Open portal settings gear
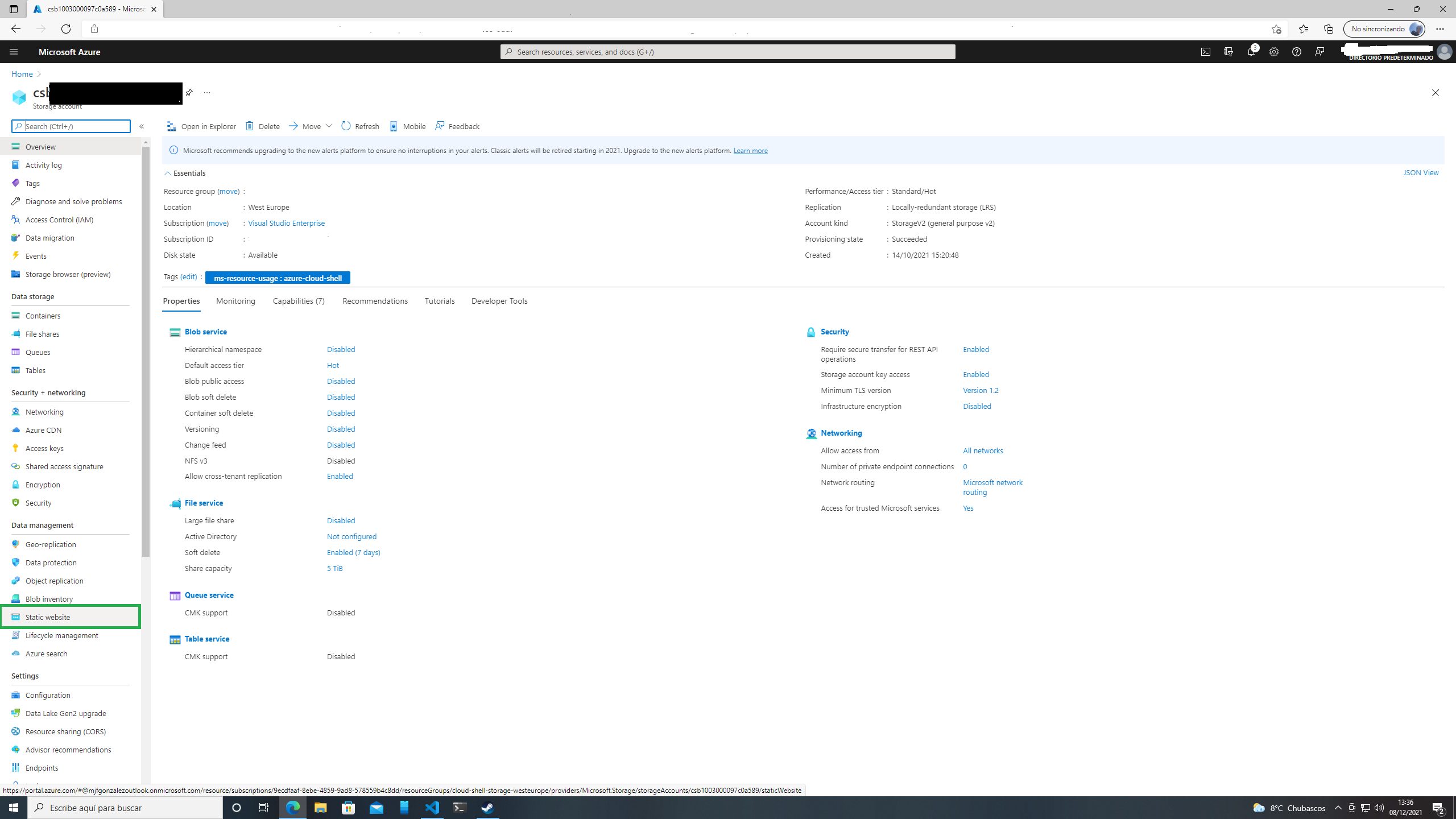This screenshot has height=819, width=1456. pyautogui.click(x=1273, y=52)
